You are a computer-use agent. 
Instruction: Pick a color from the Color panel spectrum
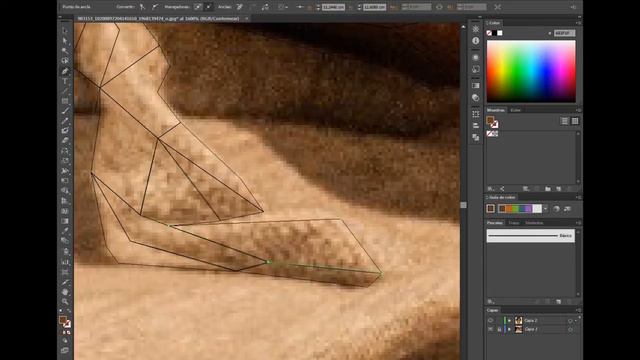[531, 71]
